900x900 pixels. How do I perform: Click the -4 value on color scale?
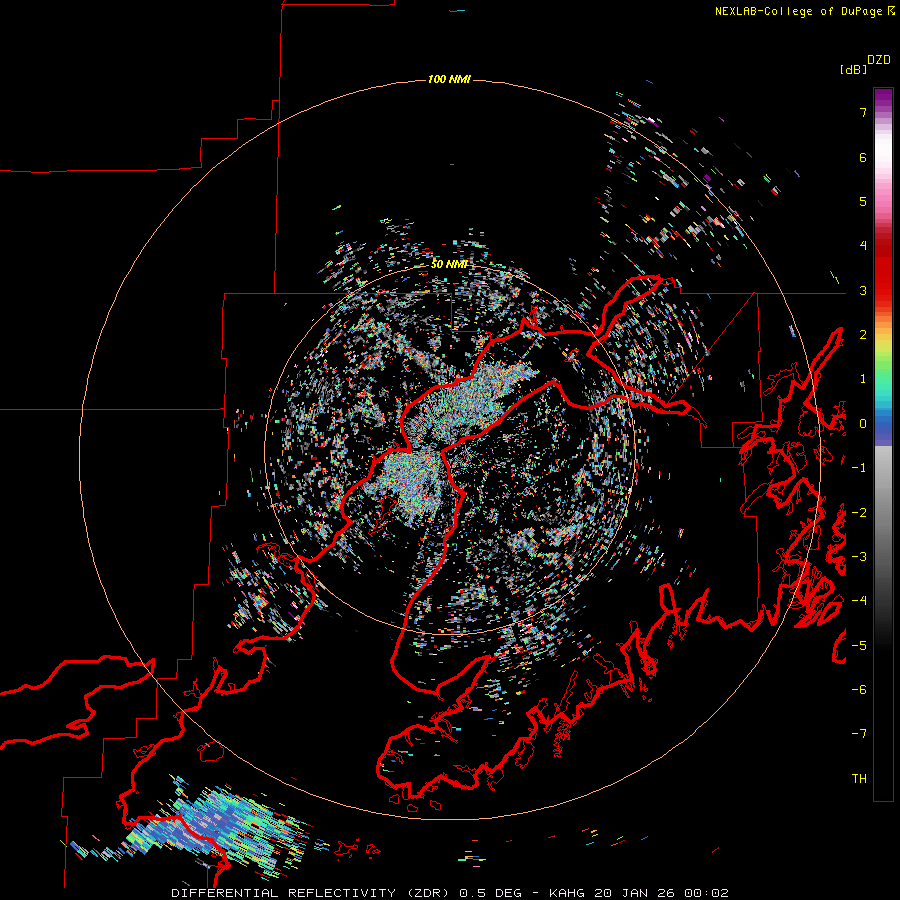[859, 601]
